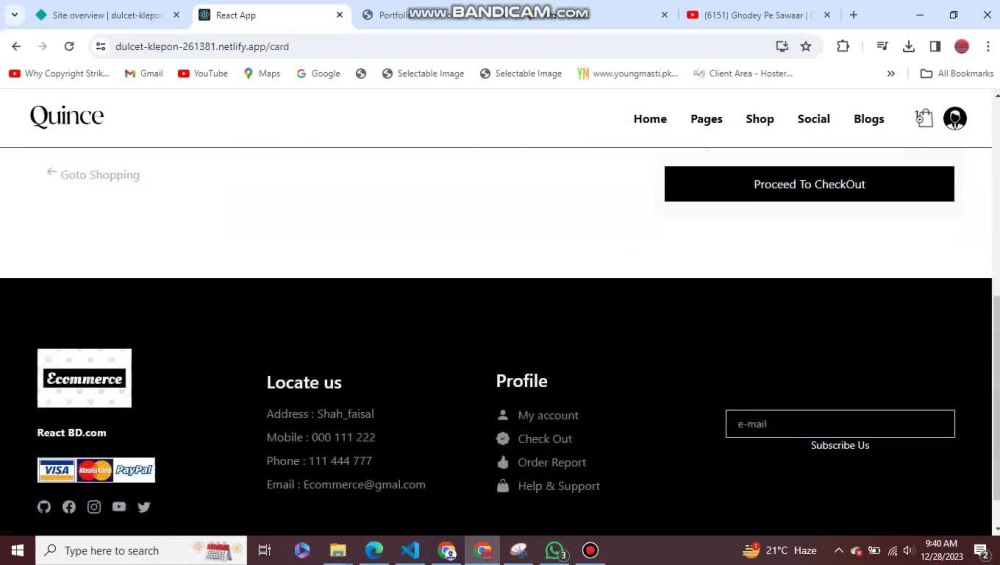The height and width of the screenshot is (565, 1000).
Task: Open the Chrome three-dot menu
Action: 987,46
